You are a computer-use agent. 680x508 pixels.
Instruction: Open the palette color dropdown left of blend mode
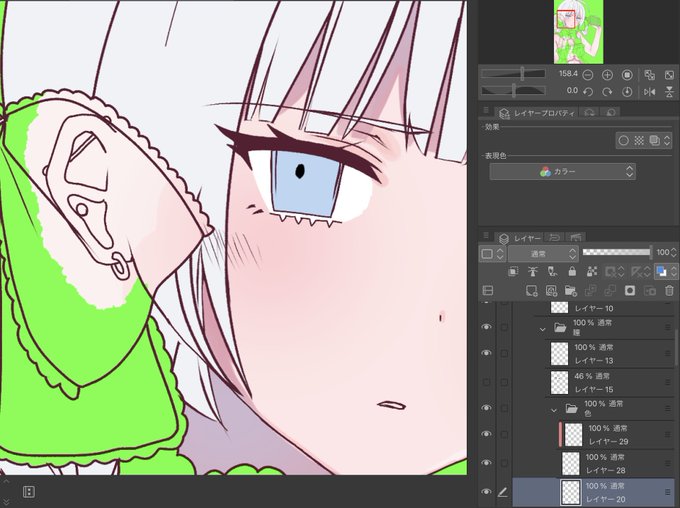click(x=492, y=253)
